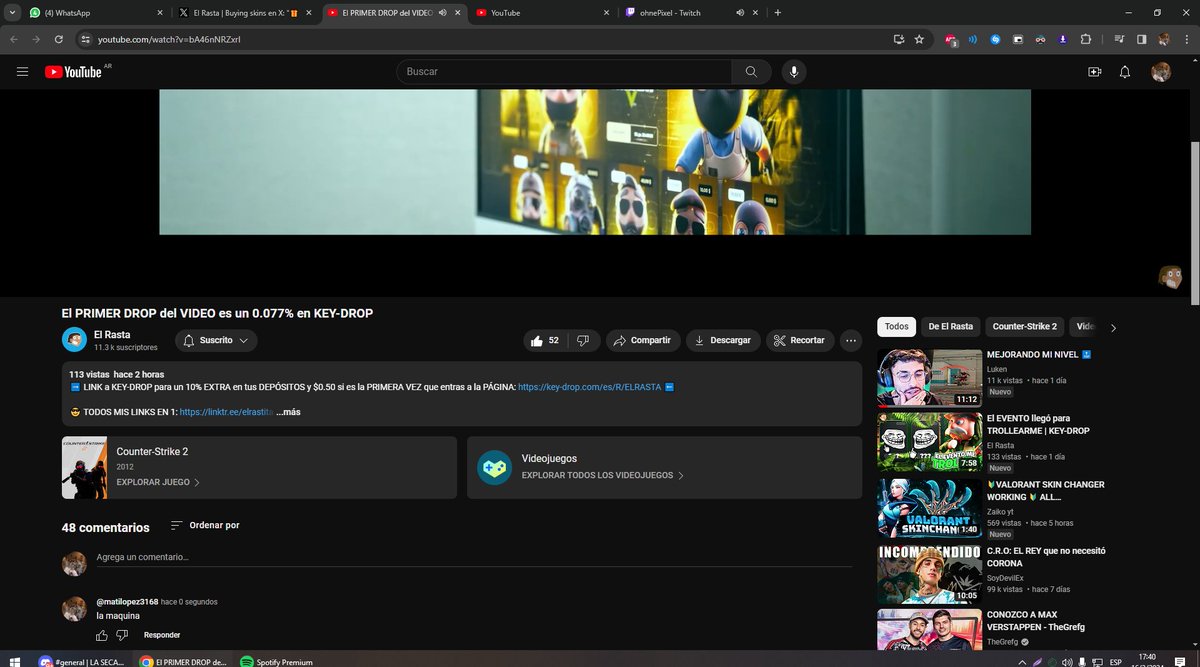Dislike the video with thumbs-down button
Image resolution: width=1200 pixels, height=667 pixels.
pyautogui.click(x=584, y=340)
